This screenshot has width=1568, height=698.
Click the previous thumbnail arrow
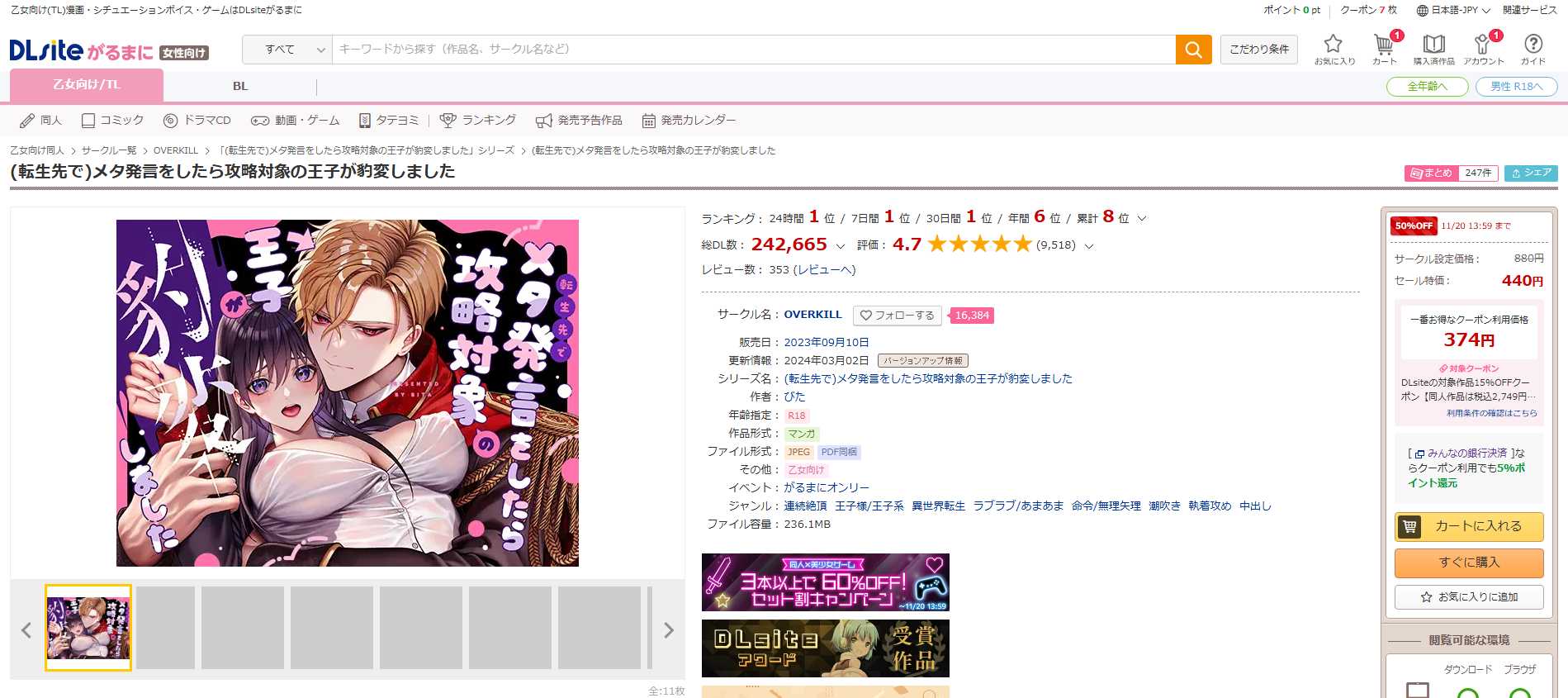pyautogui.click(x=26, y=630)
